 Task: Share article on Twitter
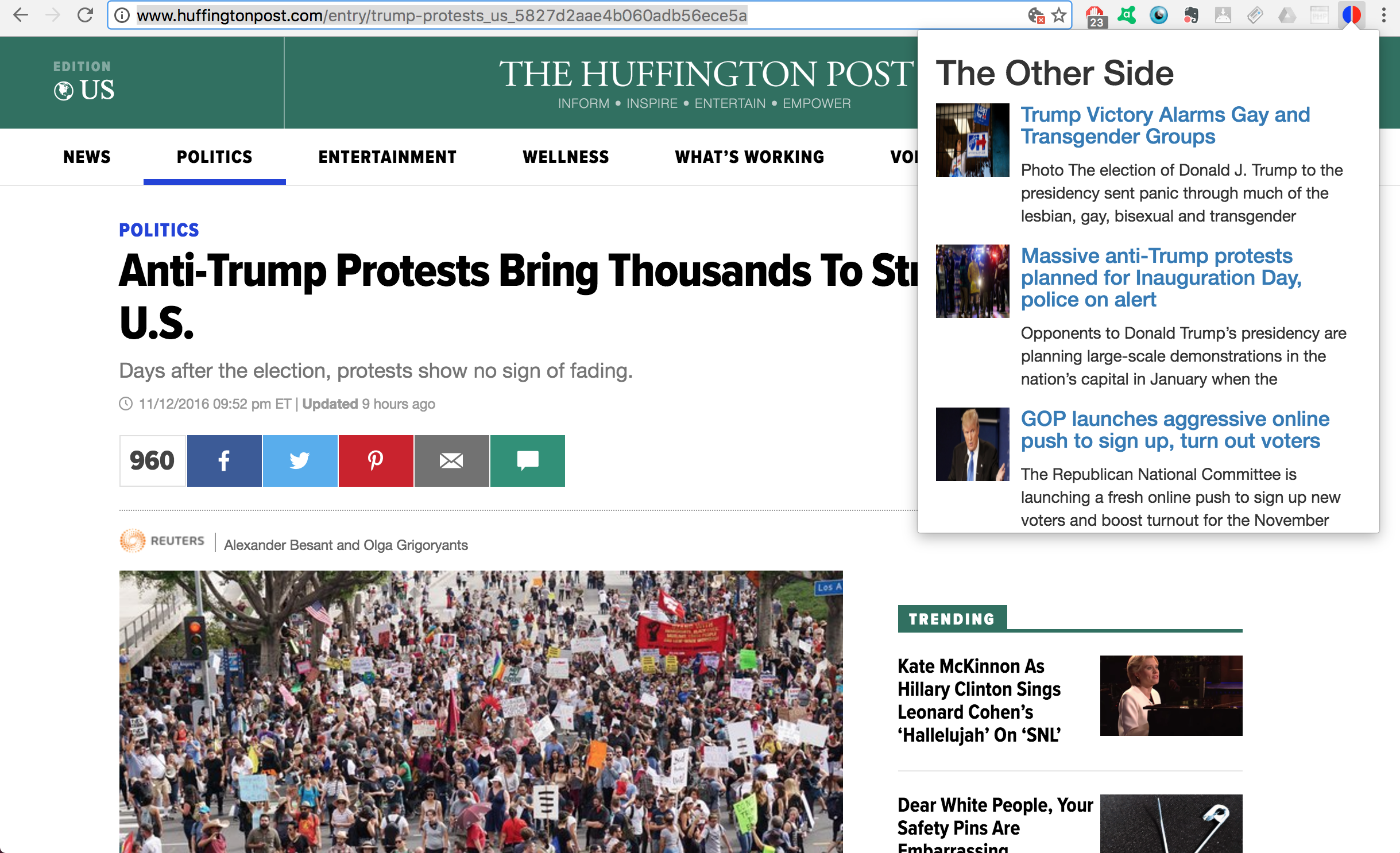coord(300,460)
